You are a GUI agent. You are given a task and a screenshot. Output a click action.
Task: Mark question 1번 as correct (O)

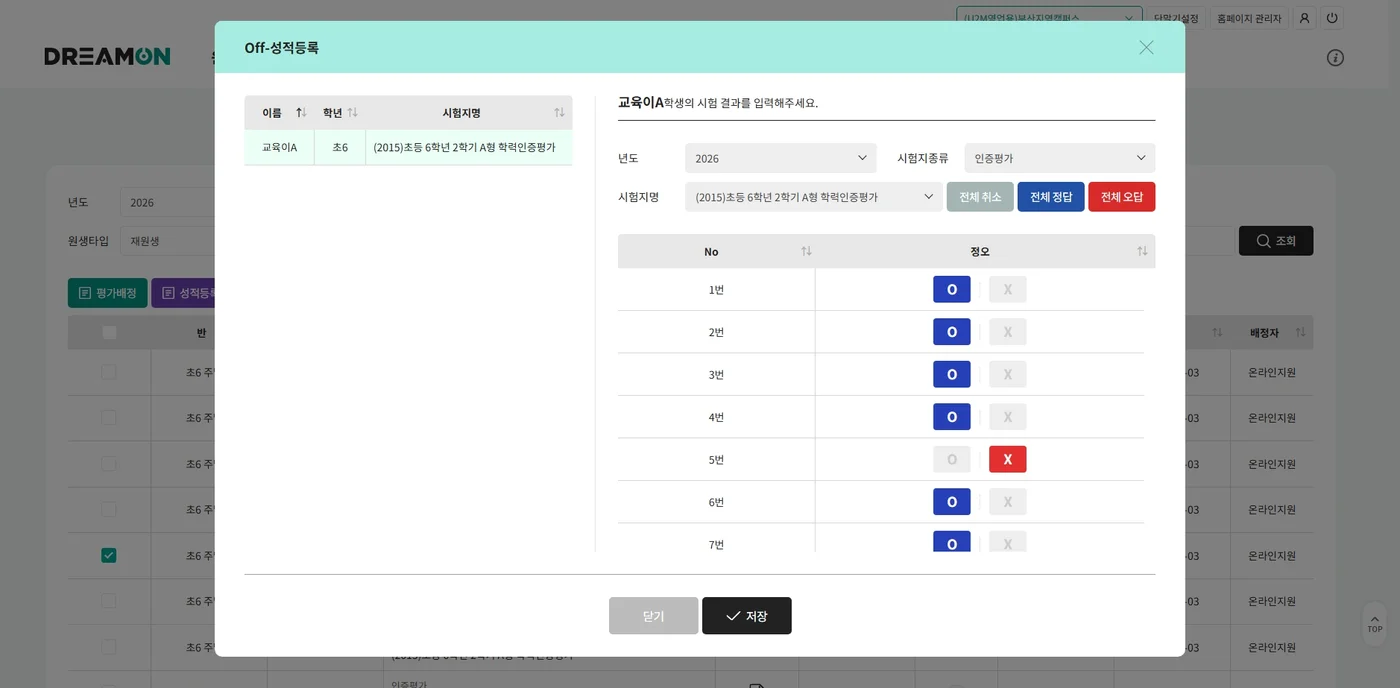click(x=952, y=290)
